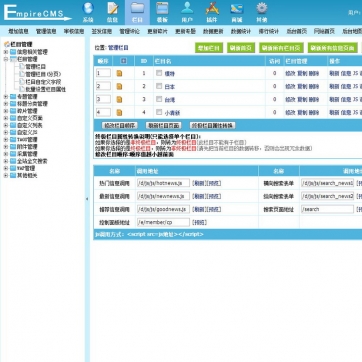The height and width of the screenshot is (362, 362).
Task: Click 修改 in the 日本 row
Action: 290,86
